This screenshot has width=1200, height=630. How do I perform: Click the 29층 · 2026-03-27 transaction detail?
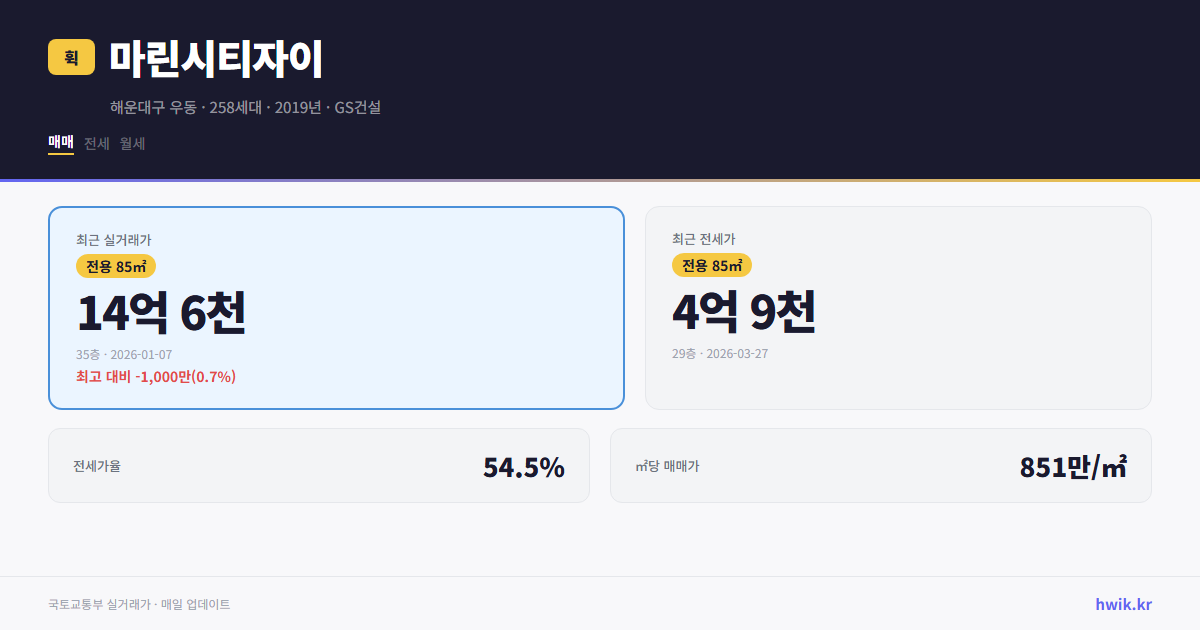(x=721, y=354)
